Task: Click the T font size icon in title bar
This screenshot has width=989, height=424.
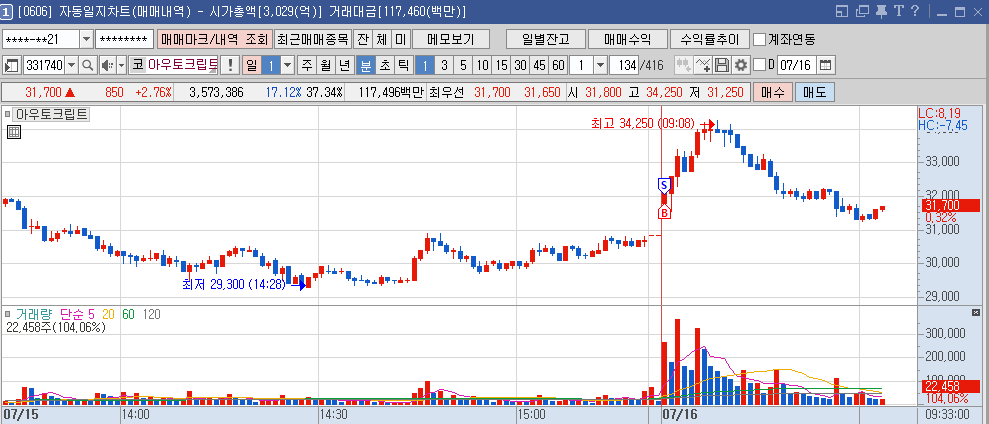Action: 899,11
